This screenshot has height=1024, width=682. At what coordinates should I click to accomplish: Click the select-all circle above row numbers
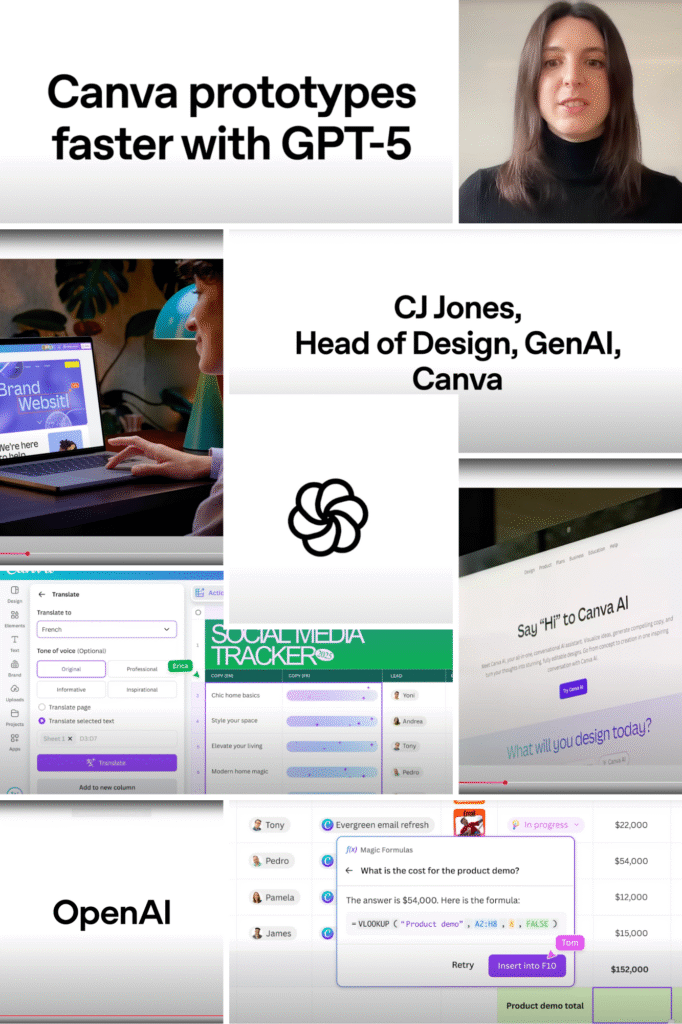(x=198, y=613)
